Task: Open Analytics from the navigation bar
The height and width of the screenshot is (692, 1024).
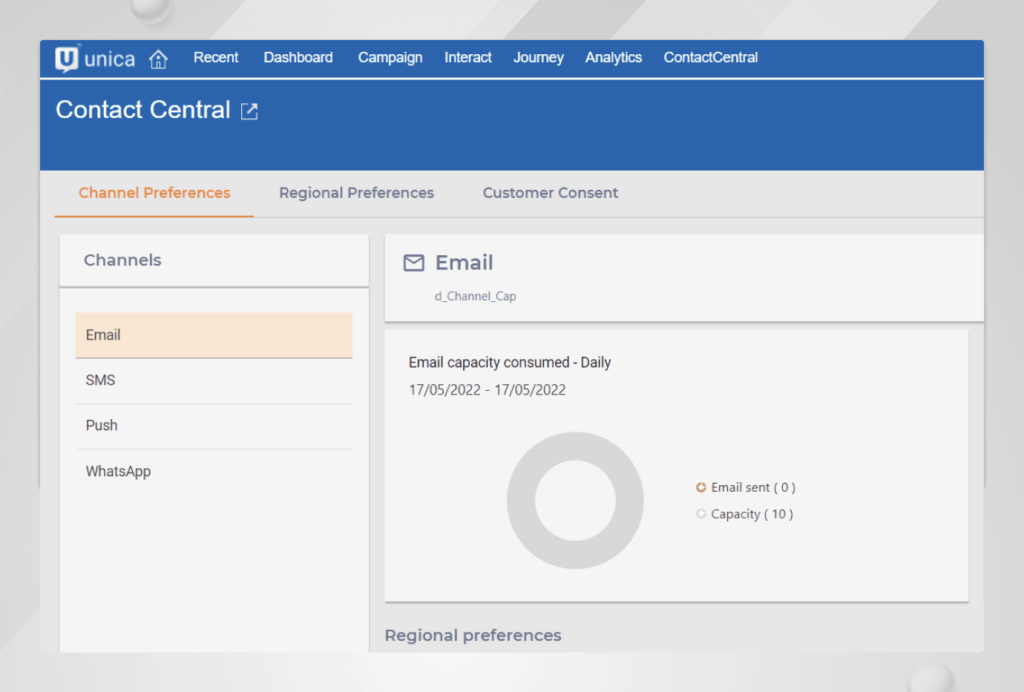Action: pos(613,58)
